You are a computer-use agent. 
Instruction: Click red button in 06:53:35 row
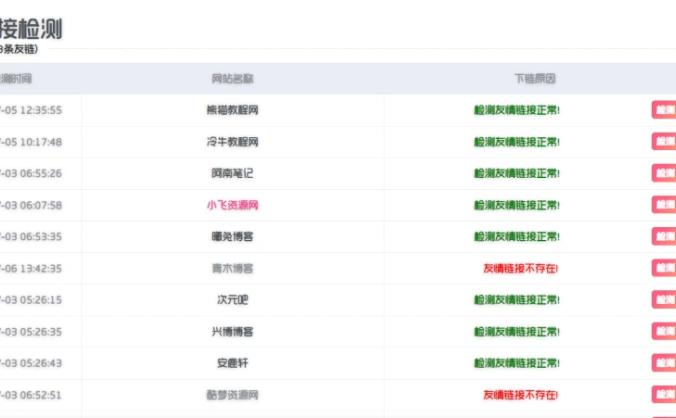pyautogui.click(x=664, y=236)
